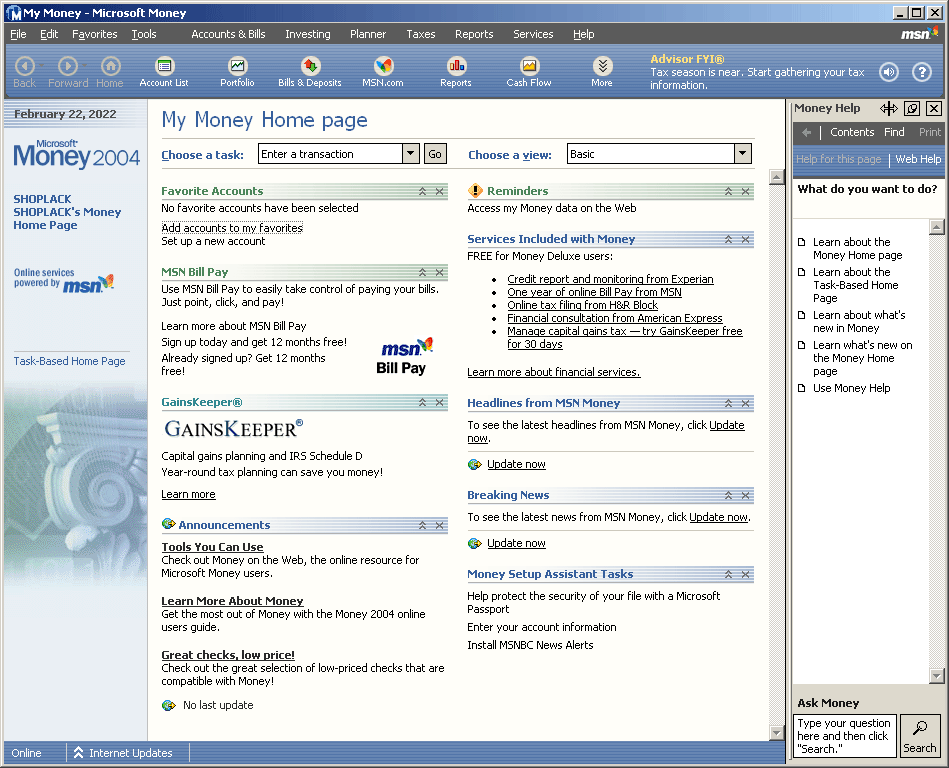Open the Taxes menu
Screen dimensions: 949x768
tap(421, 34)
